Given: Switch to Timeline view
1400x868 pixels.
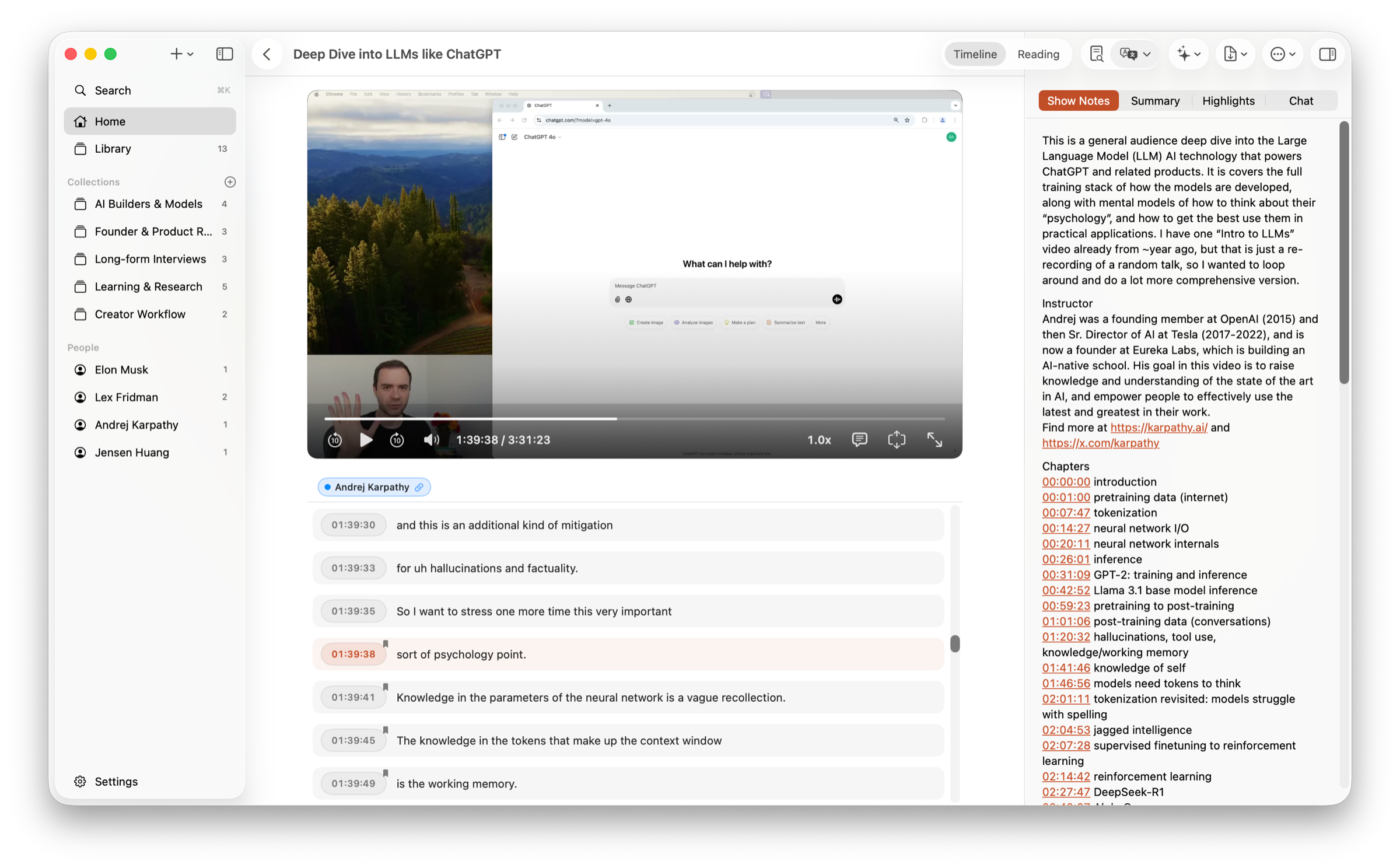Looking at the screenshot, I should pos(975,54).
